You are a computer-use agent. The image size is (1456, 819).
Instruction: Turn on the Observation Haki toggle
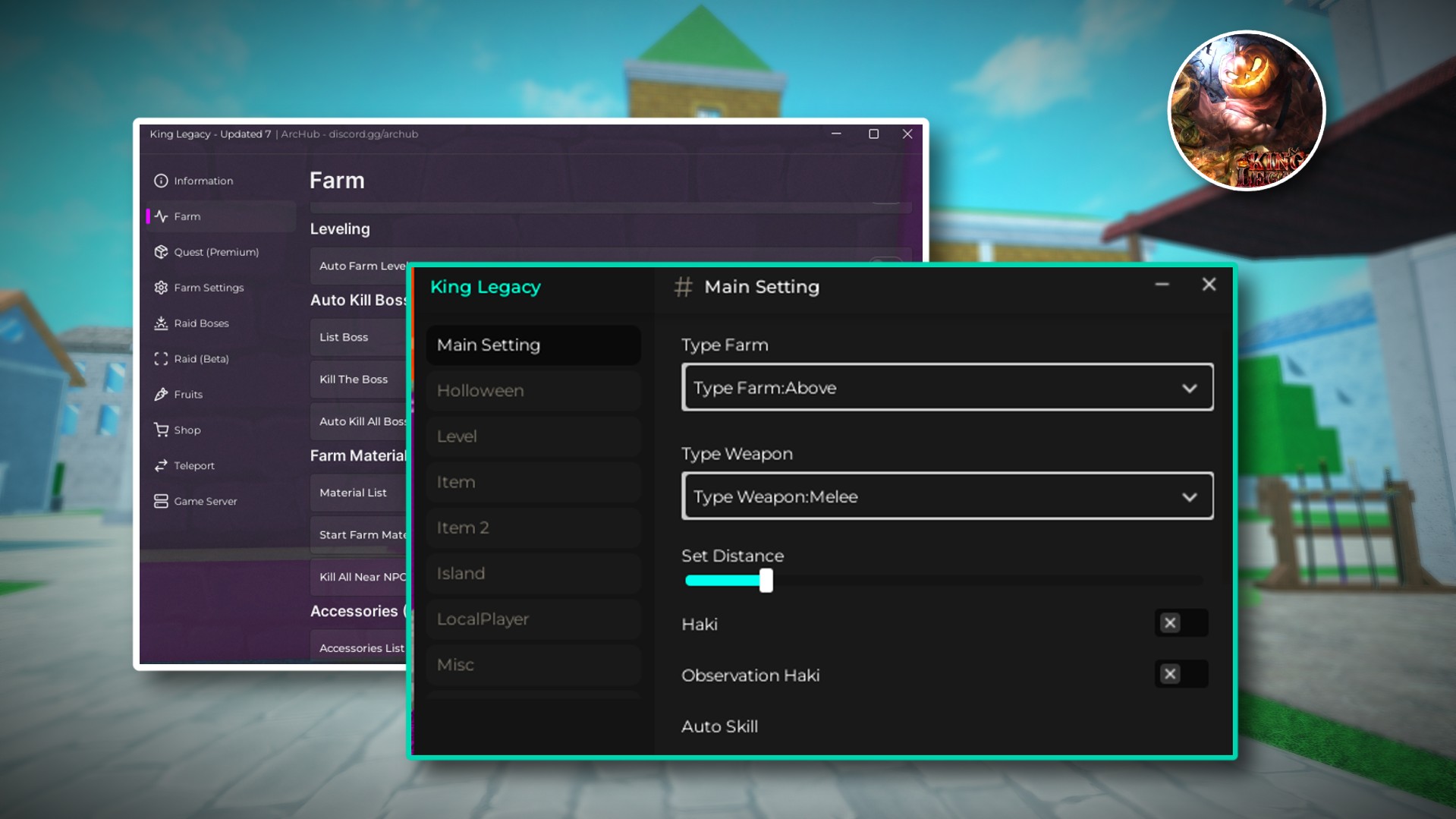pyautogui.click(x=1180, y=674)
